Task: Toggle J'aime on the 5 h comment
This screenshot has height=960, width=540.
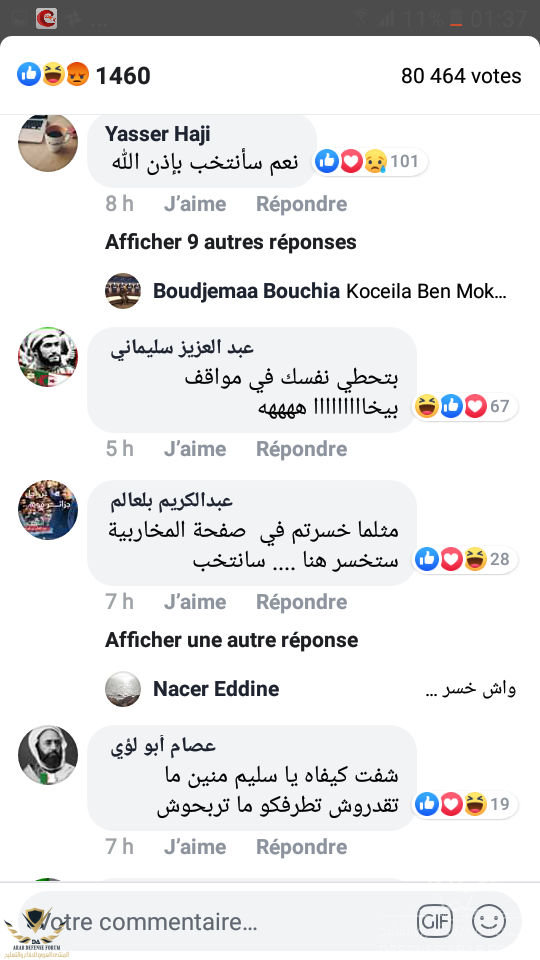Action: click(x=195, y=449)
